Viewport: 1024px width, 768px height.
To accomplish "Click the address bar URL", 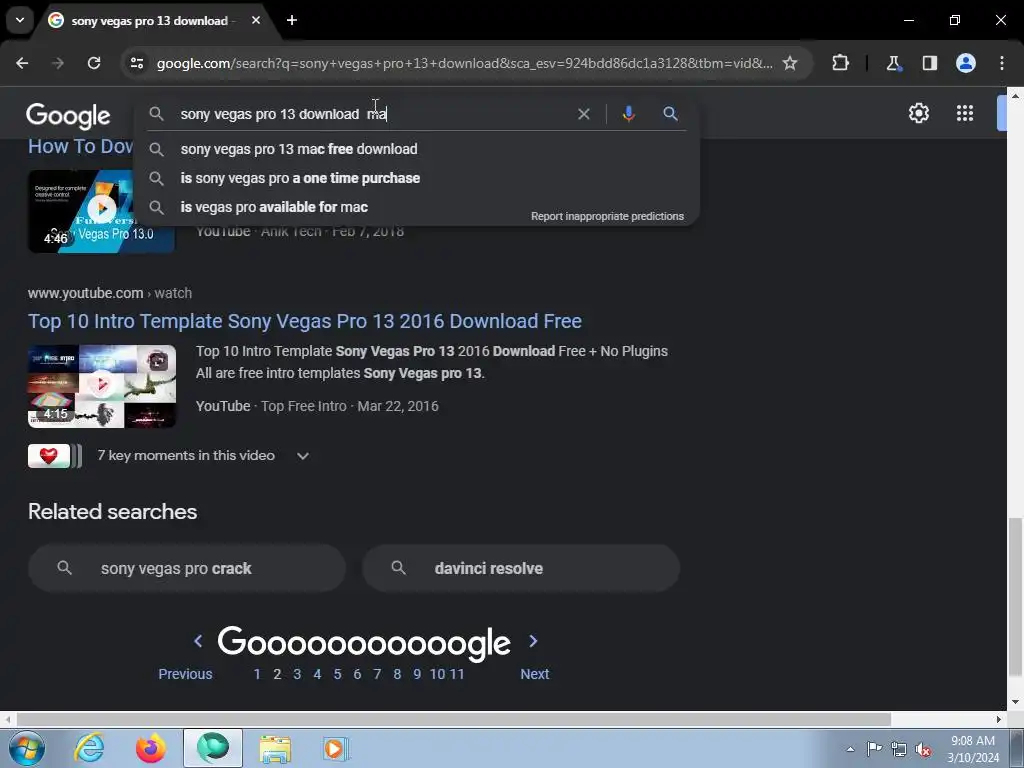I will coord(464,63).
